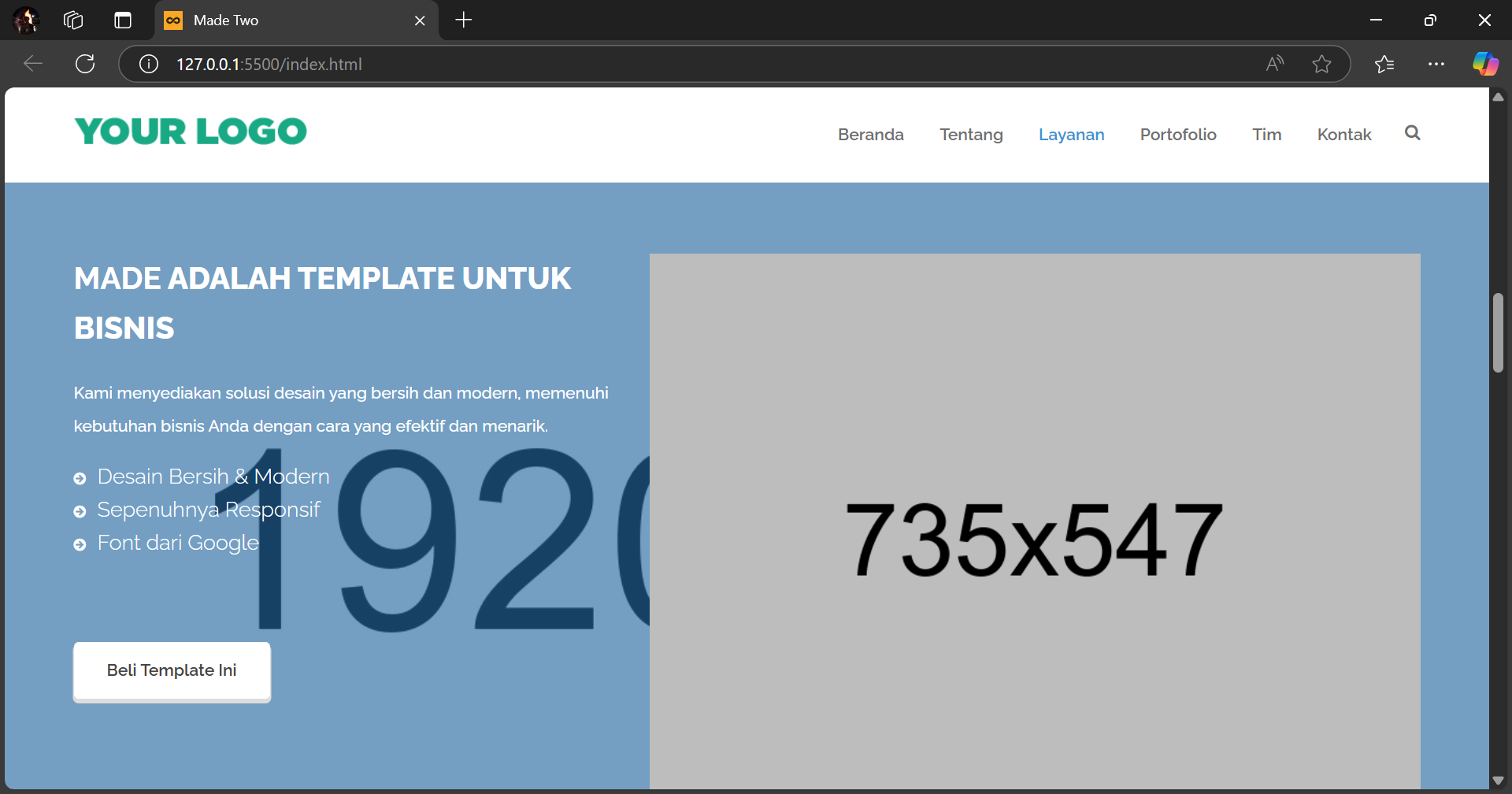Add this page to favorites star
Image resolution: width=1512 pixels, height=794 pixels.
1321,64
